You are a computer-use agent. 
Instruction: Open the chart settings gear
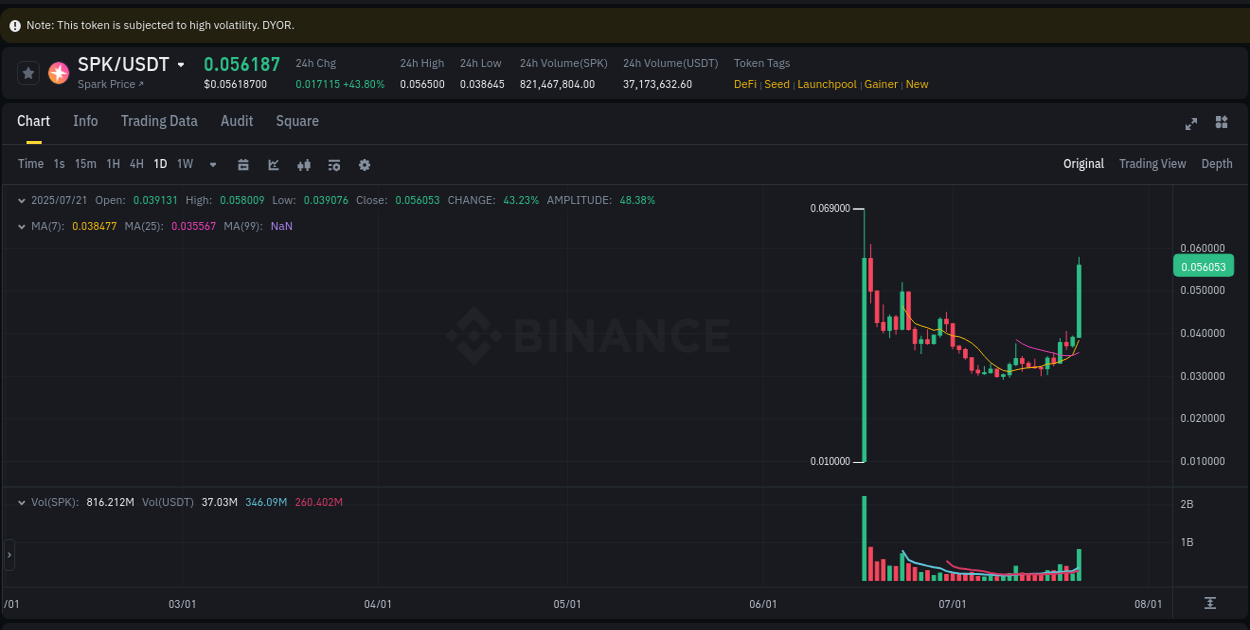pos(364,164)
